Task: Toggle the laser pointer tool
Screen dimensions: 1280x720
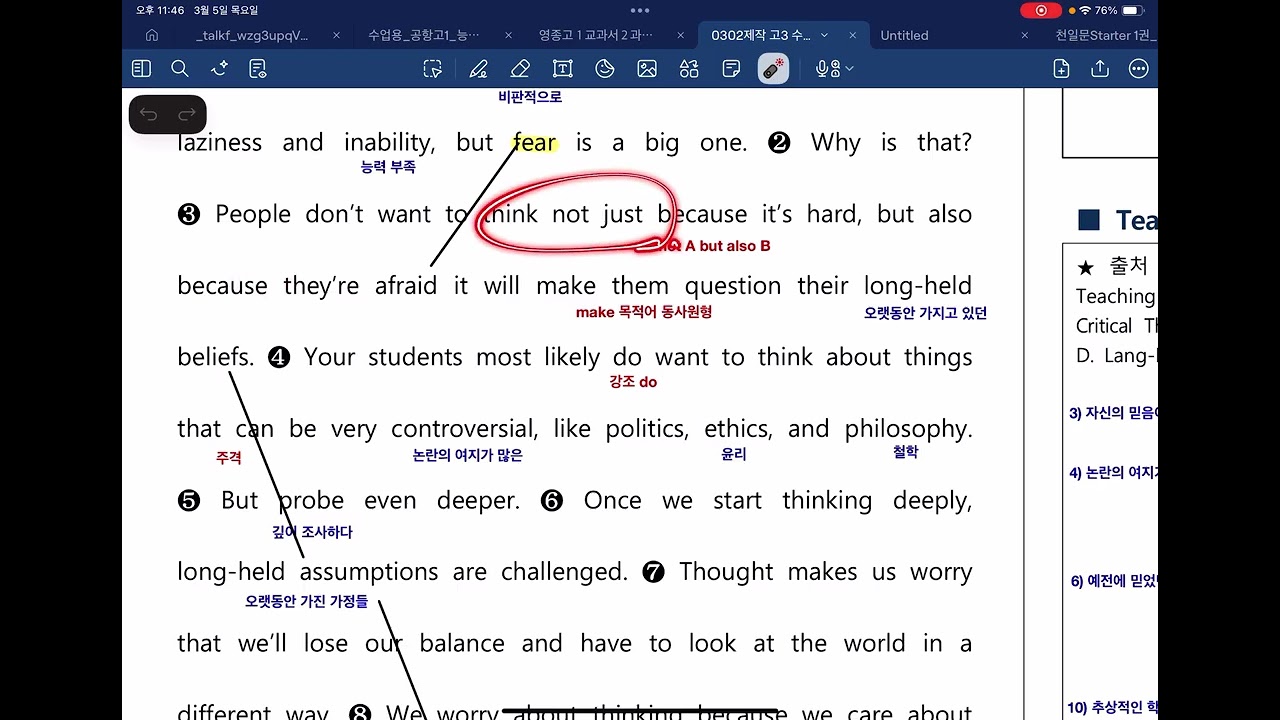Action: pyautogui.click(x=773, y=68)
